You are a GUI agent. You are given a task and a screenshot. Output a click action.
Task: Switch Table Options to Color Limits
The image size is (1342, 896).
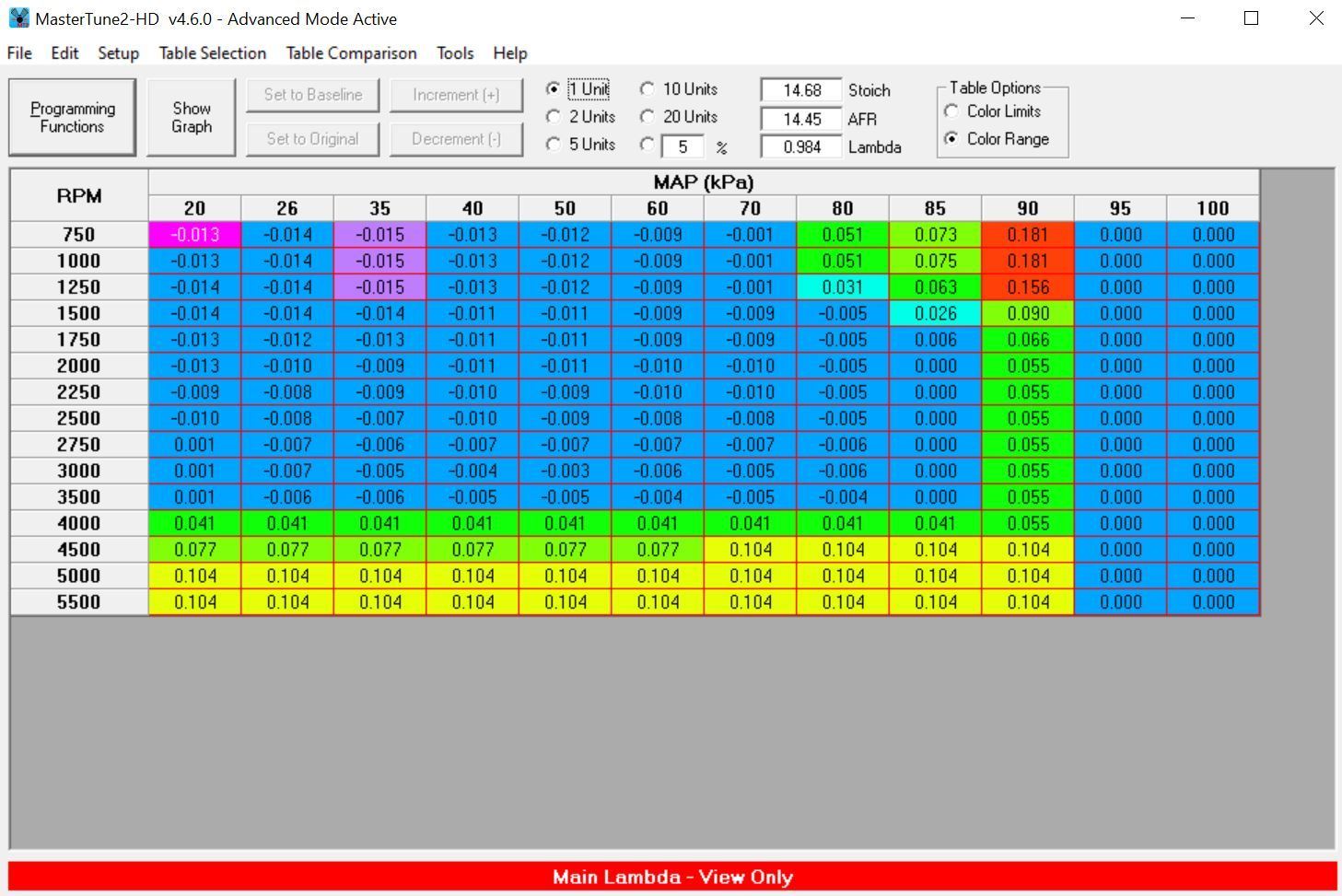[x=951, y=111]
